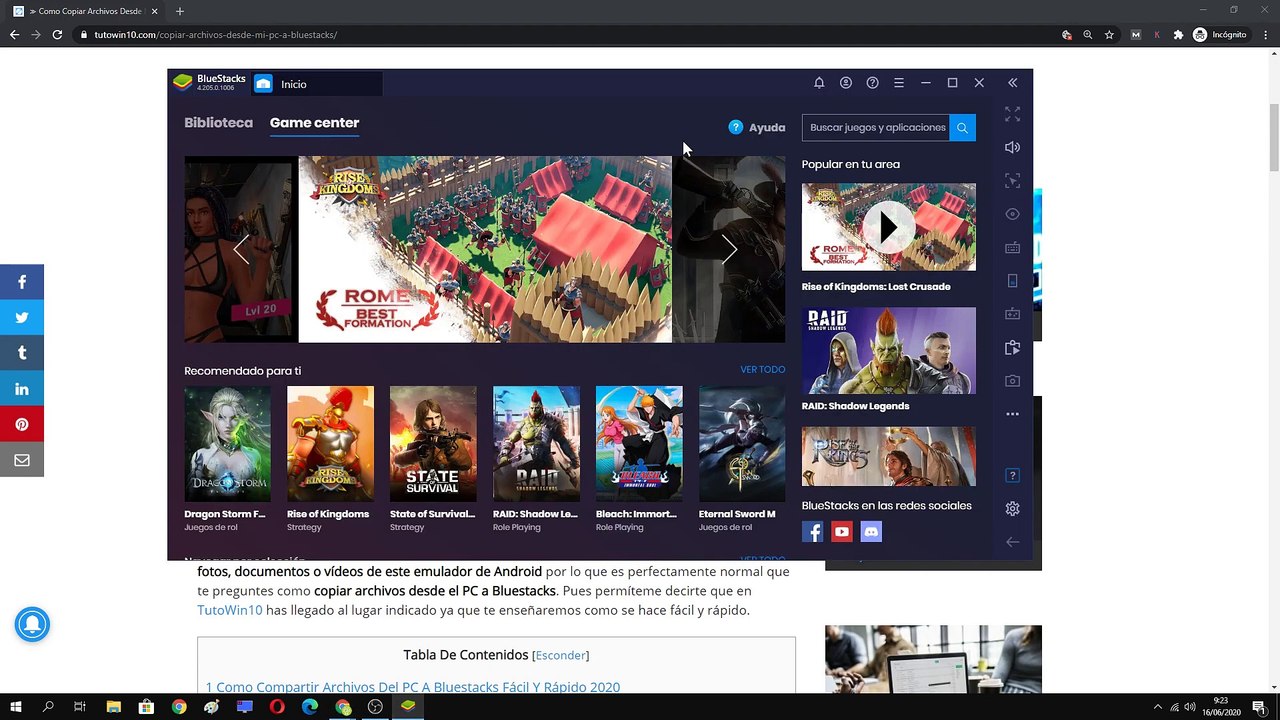Focus the 'Buscar juegos y aplicaciones' search field

(876, 128)
